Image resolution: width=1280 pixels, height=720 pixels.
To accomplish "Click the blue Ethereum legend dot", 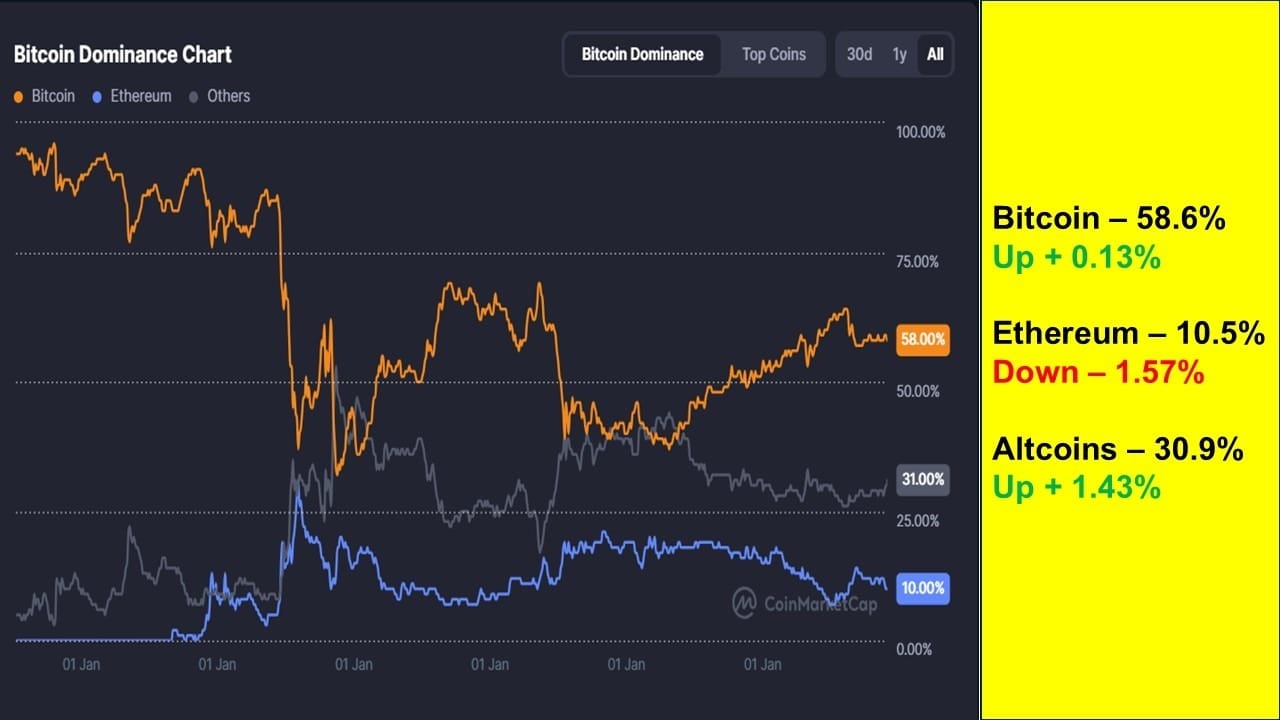I will (x=97, y=97).
